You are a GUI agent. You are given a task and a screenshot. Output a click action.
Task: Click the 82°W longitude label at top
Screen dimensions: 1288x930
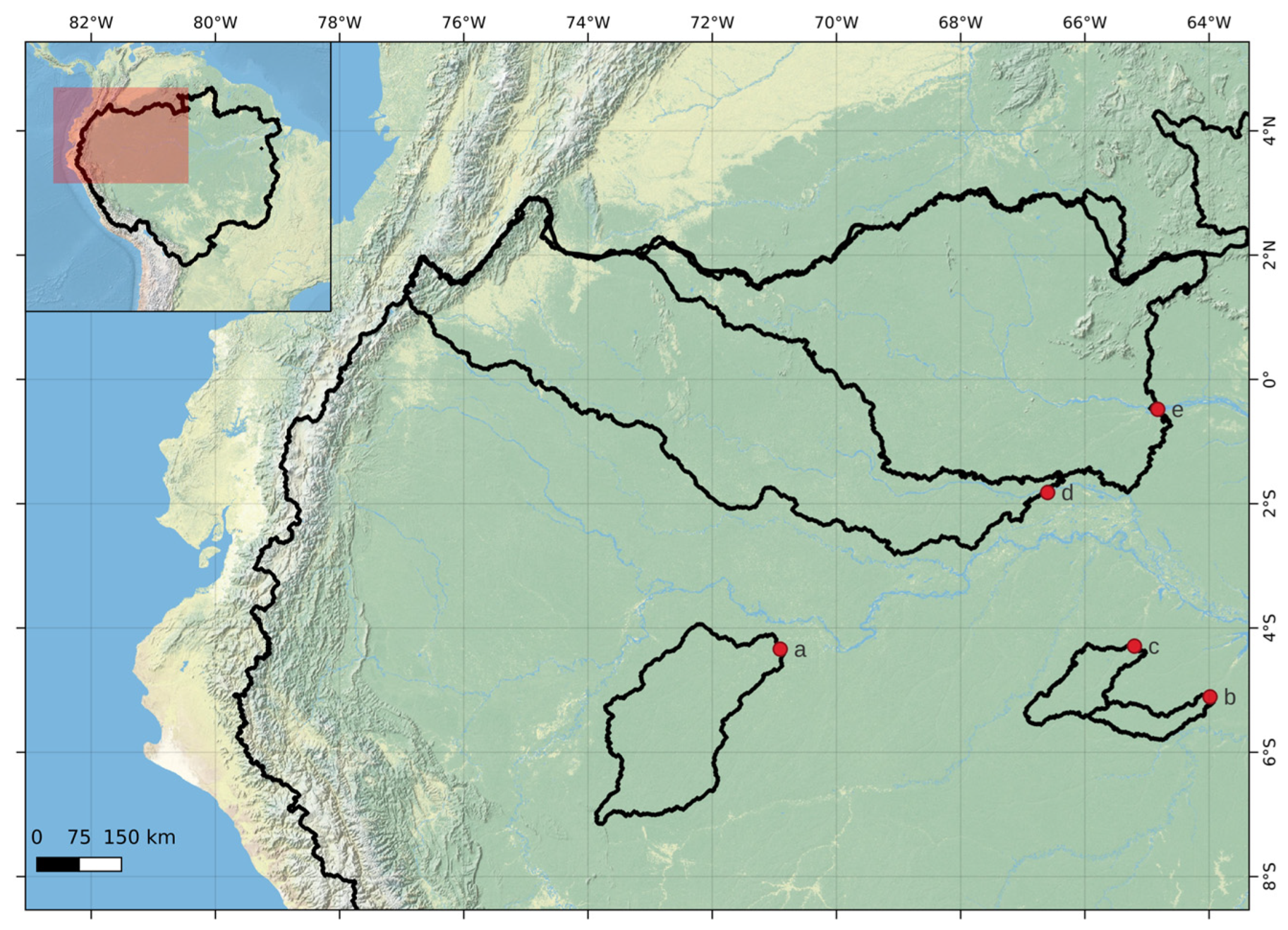pyautogui.click(x=91, y=23)
